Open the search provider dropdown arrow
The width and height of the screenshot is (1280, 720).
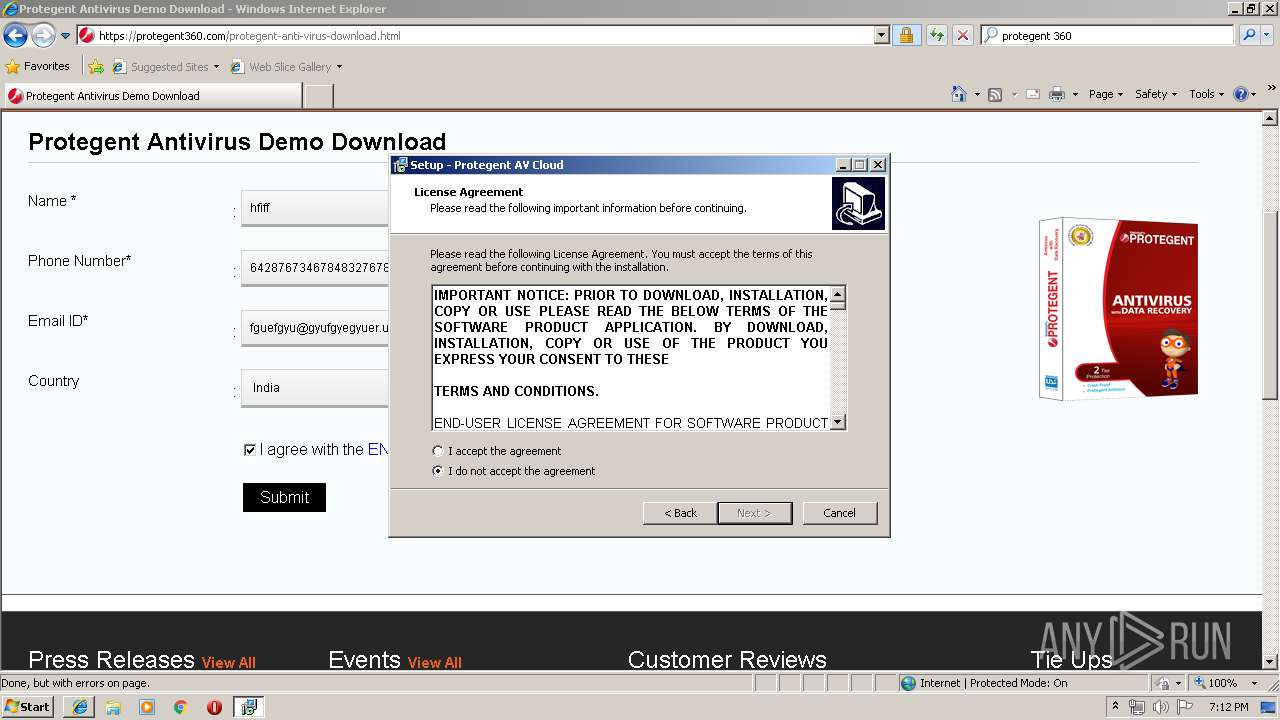[x=1268, y=35]
